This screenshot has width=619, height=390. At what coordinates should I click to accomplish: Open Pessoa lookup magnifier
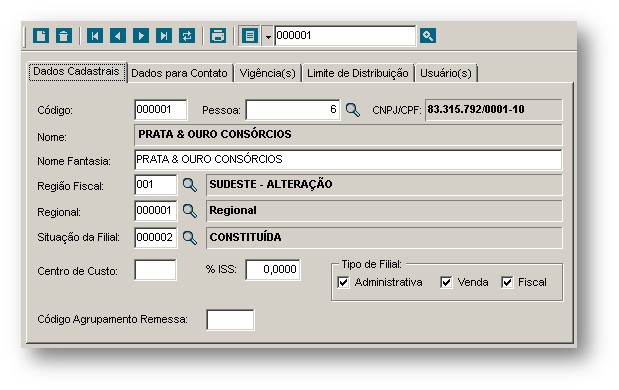(353, 110)
